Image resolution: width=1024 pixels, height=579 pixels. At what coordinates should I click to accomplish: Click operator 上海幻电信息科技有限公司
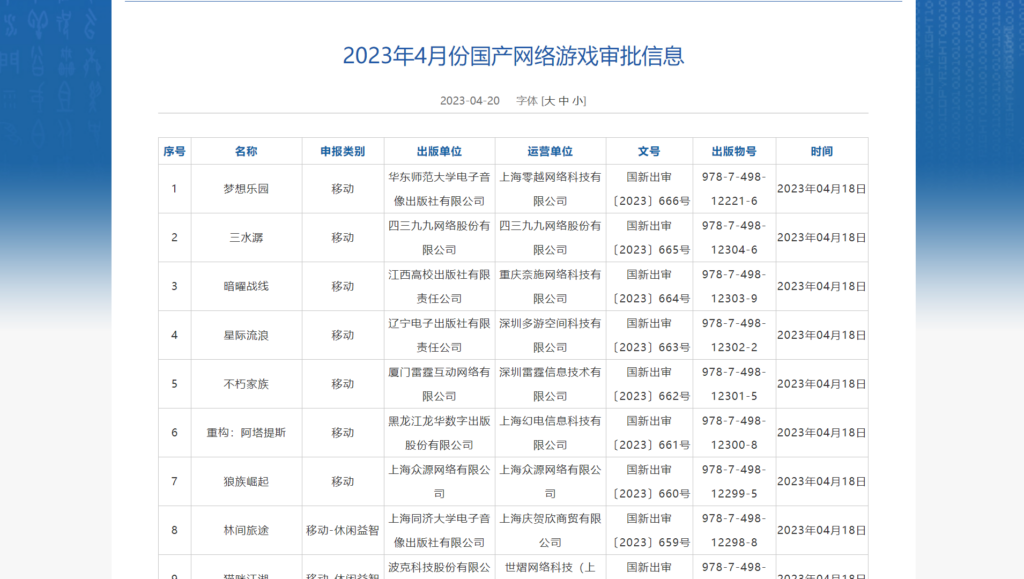click(551, 433)
